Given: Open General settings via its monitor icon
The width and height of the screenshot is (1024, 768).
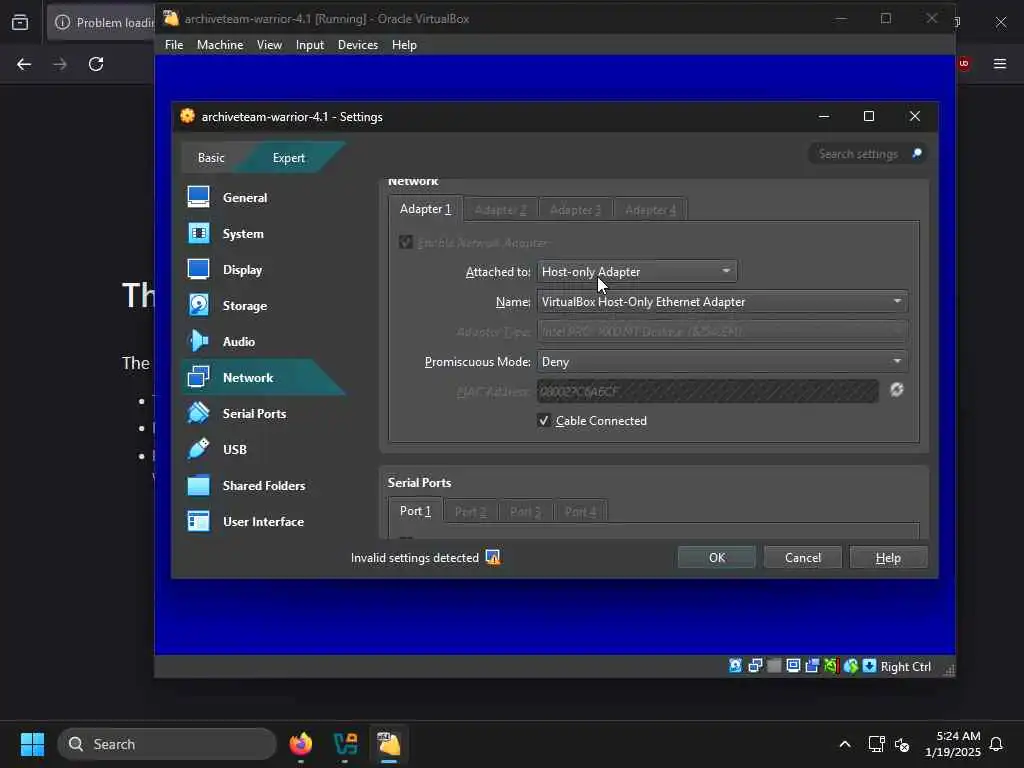Looking at the screenshot, I should click(x=199, y=197).
